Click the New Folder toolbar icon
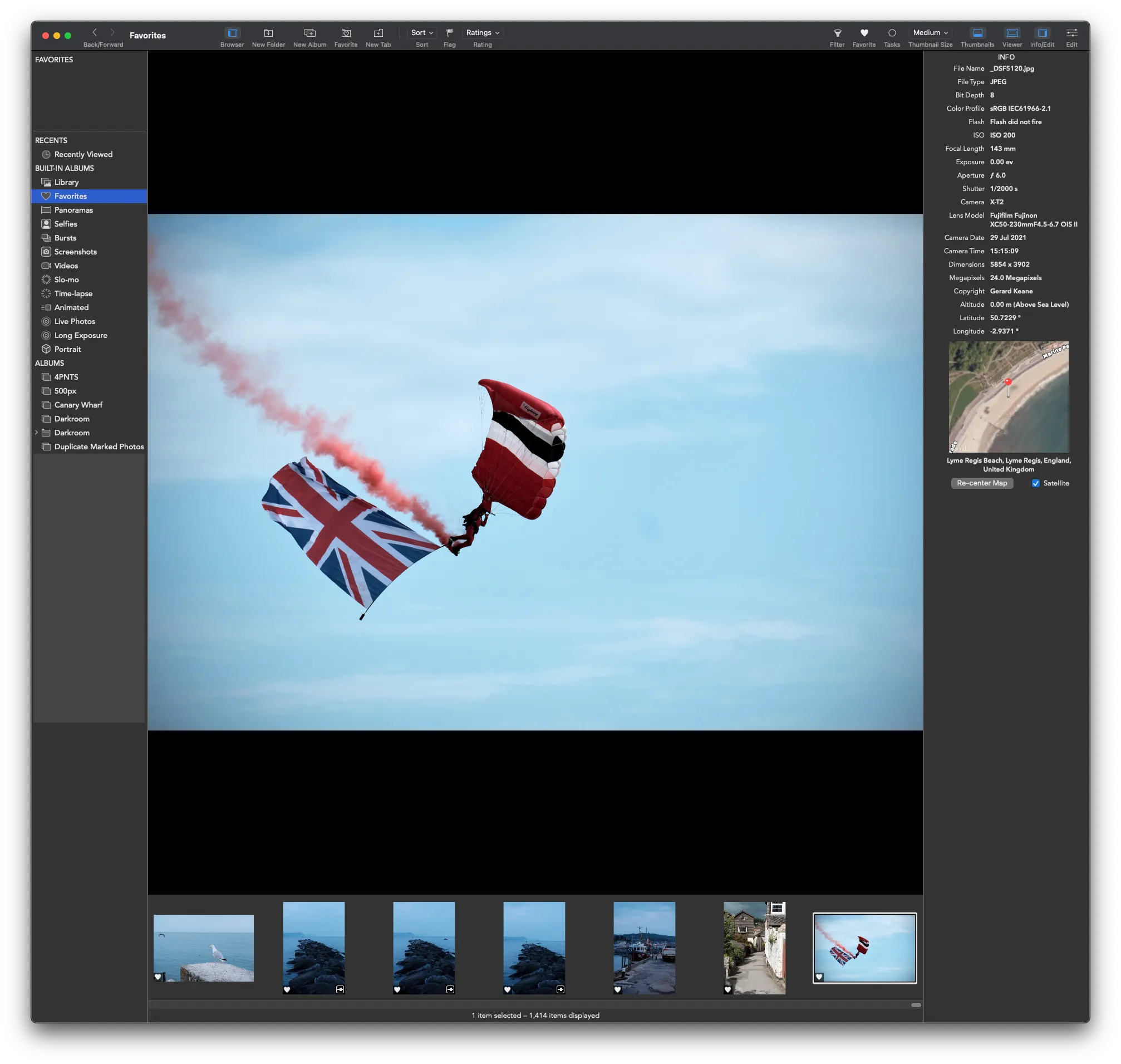 point(268,33)
